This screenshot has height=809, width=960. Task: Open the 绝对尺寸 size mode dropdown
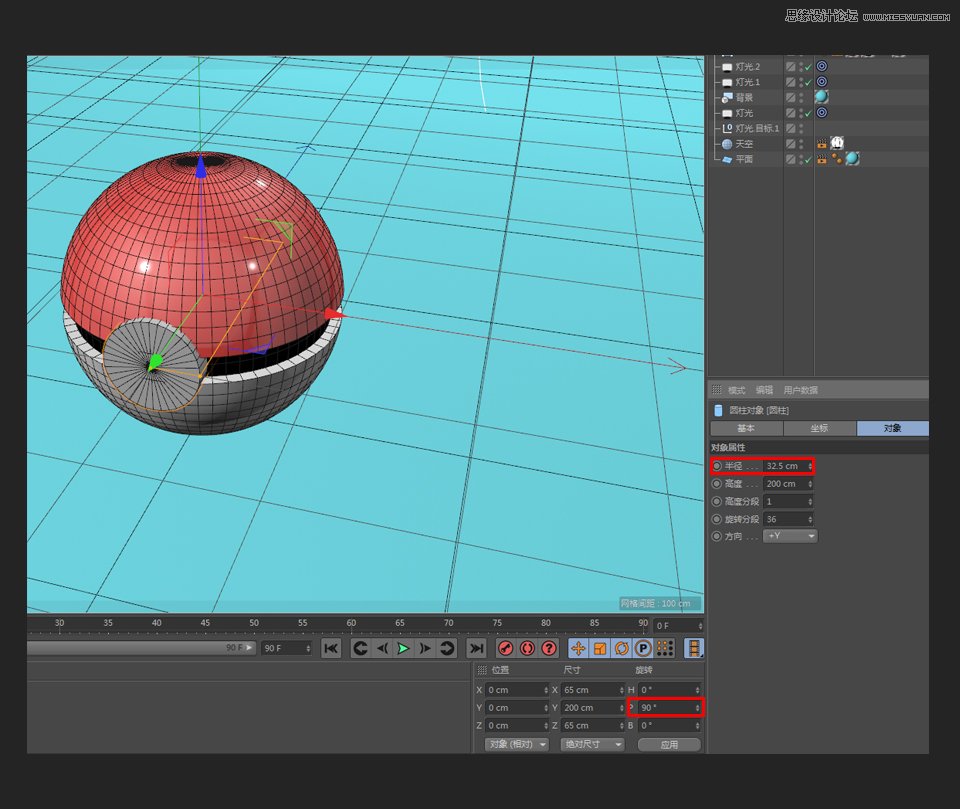pyautogui.click(x=592, y=744)
